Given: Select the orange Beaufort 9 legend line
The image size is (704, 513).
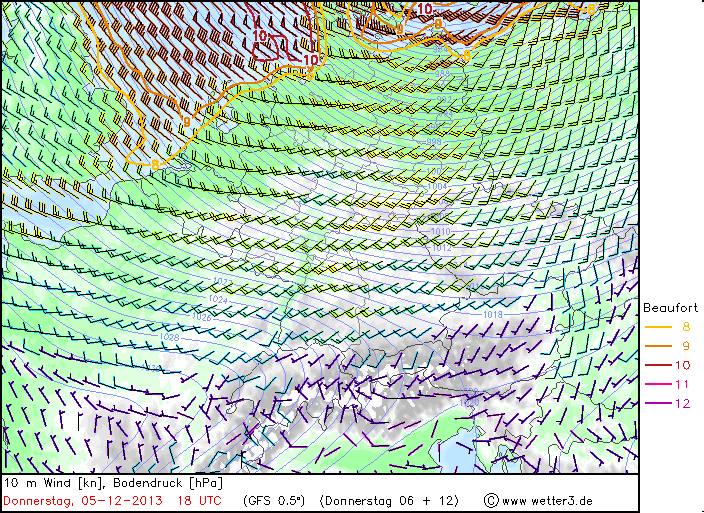Looking at the screenshot, I should [657, 346].
